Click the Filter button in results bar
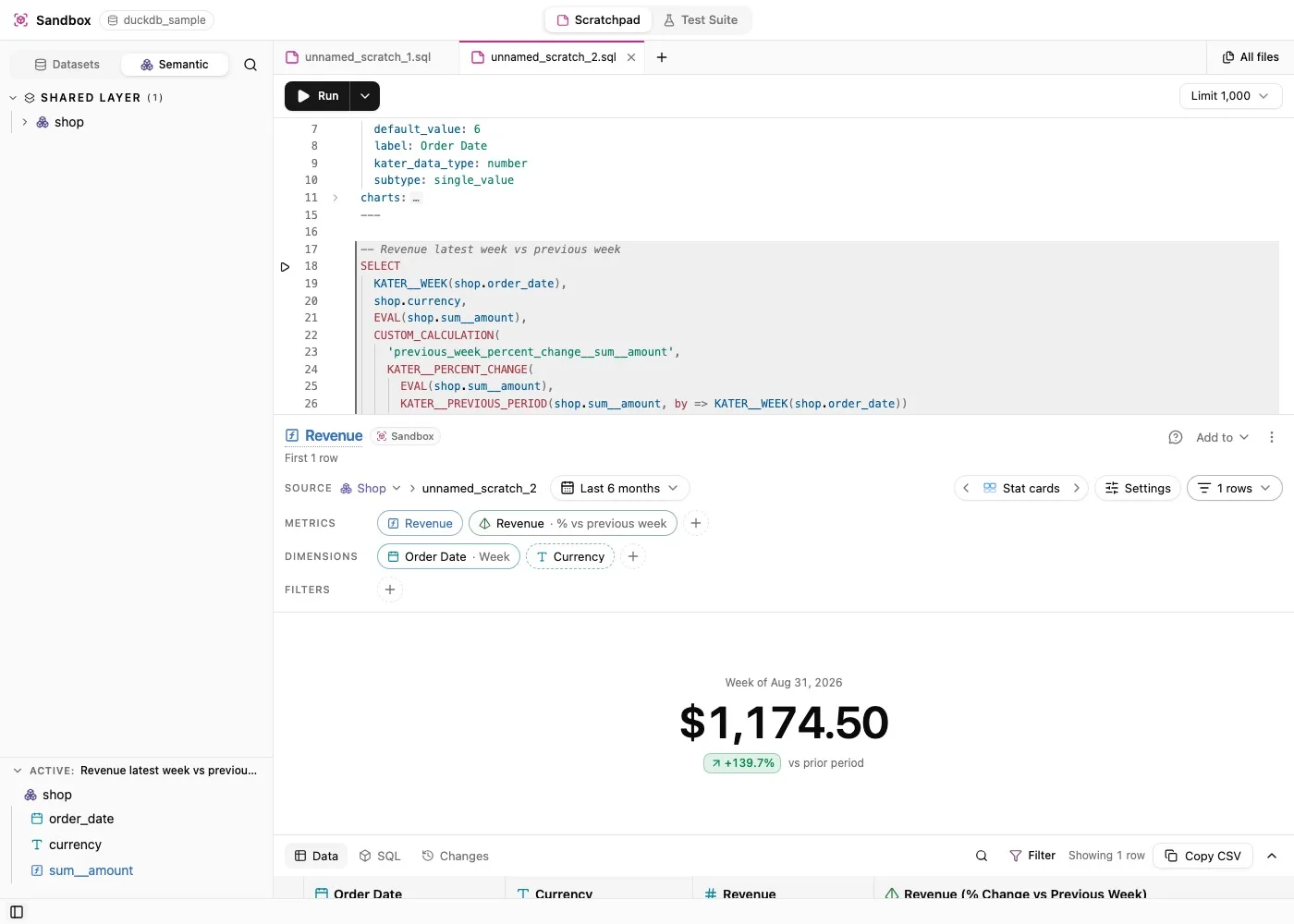Screen dimensions: 1294x924 pos(1032,856)
